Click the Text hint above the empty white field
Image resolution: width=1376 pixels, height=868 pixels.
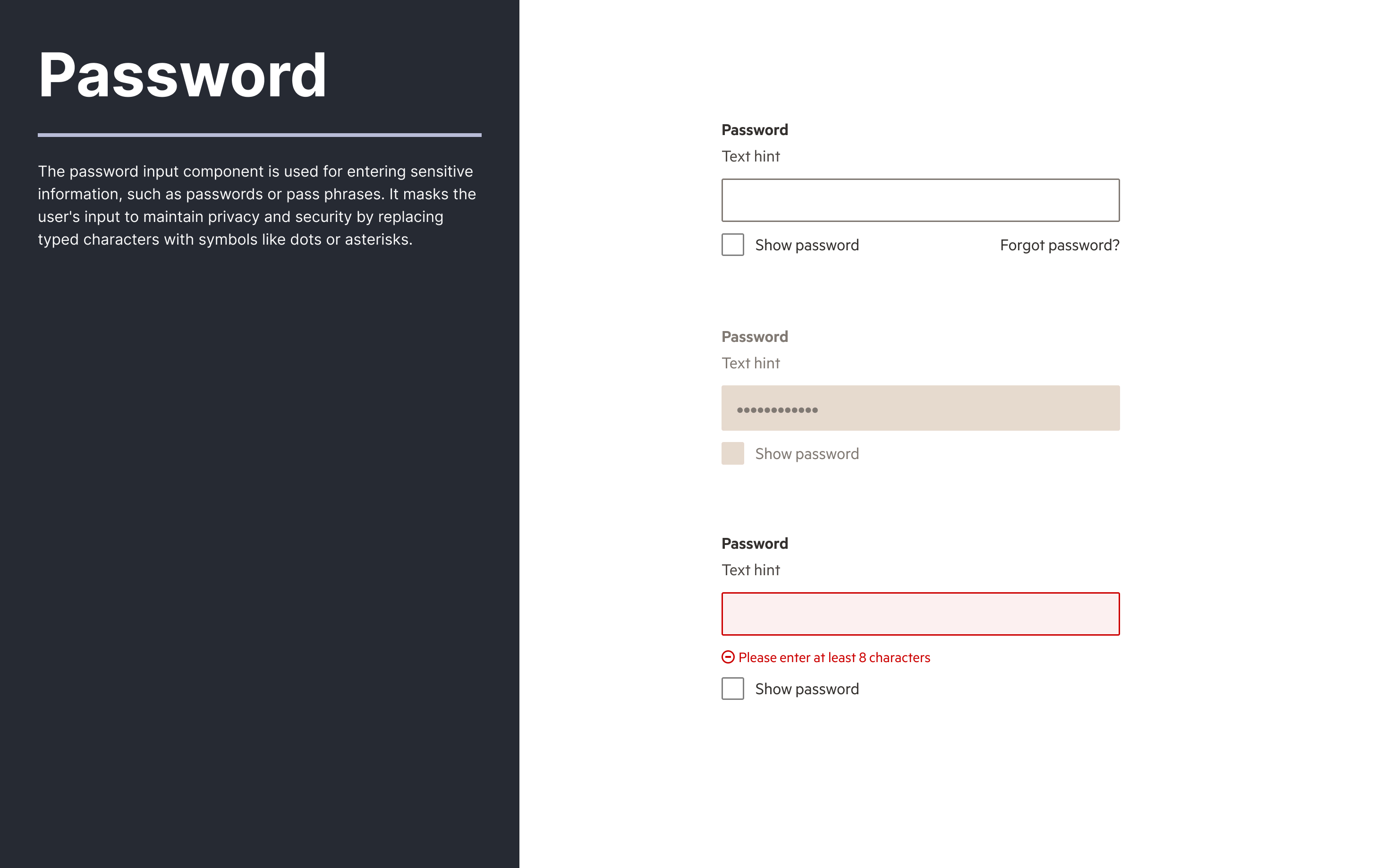tap(750, 157)
